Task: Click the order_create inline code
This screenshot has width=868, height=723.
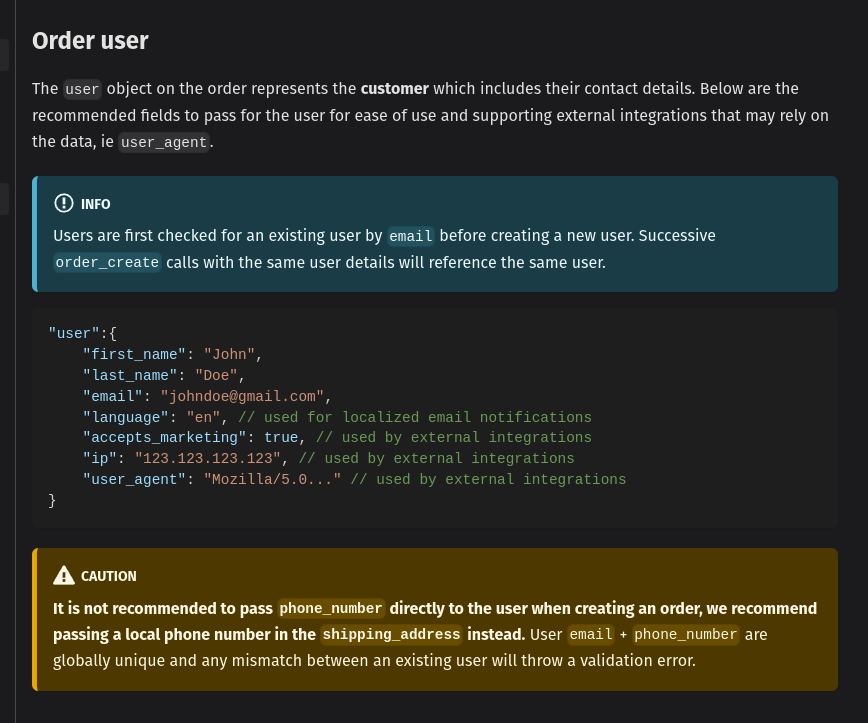Action: pyautogui.click(x=107, y=263)
